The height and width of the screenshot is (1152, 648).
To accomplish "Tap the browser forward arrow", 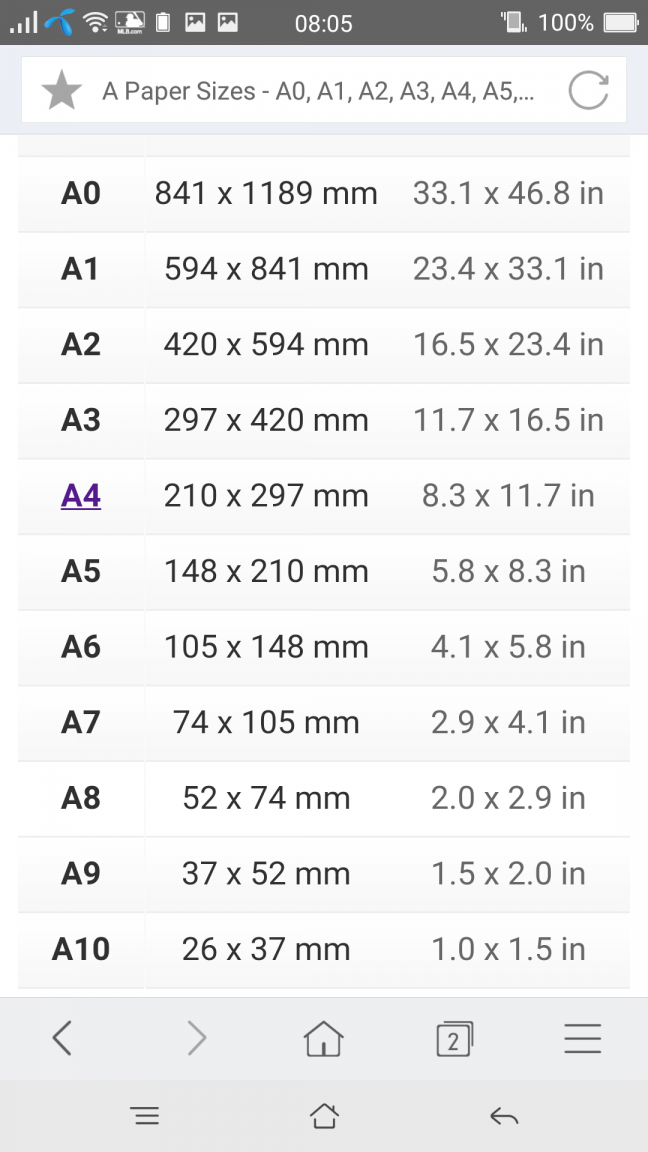I will point(196,1039).
